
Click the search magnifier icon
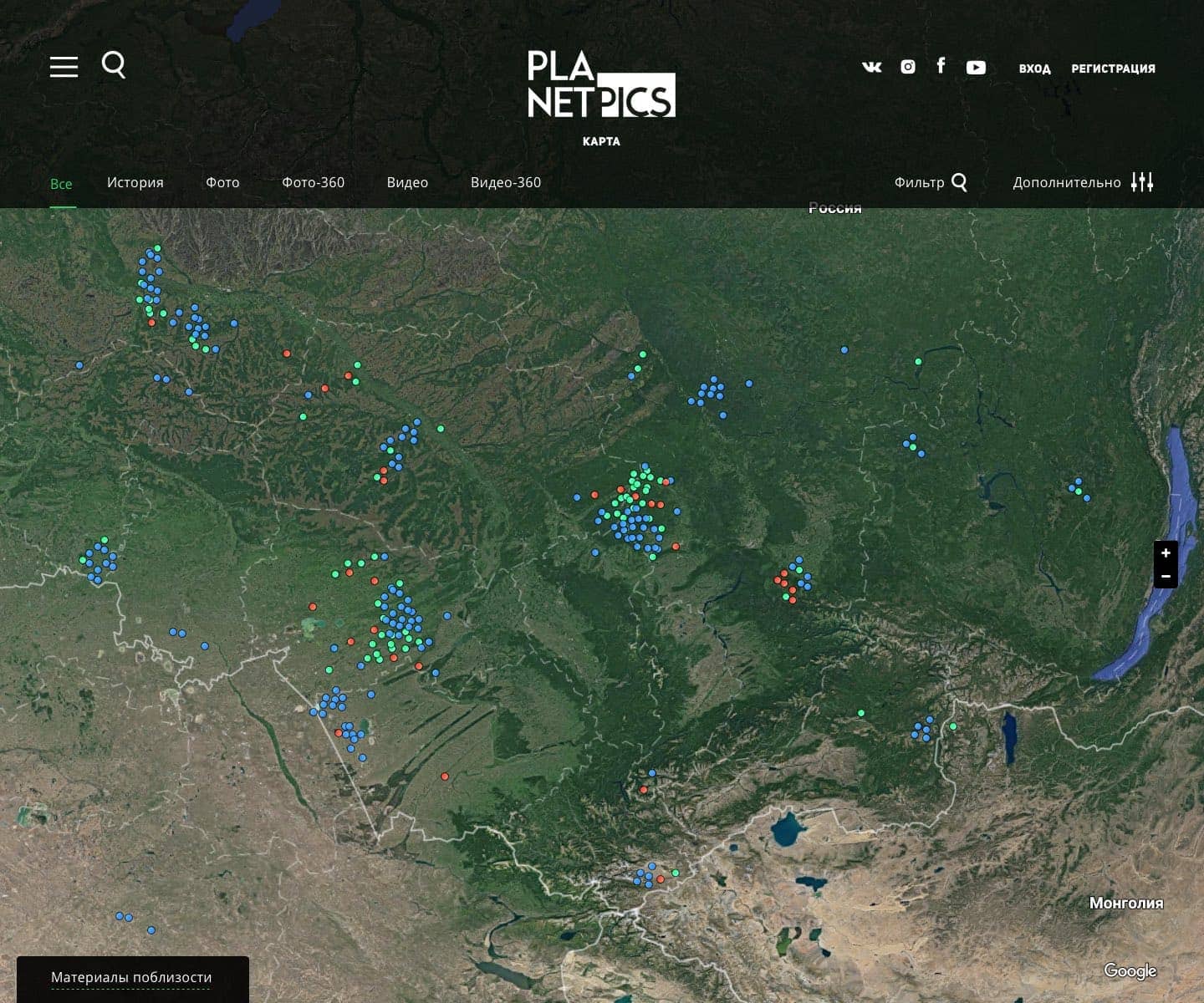coord(114,64)
